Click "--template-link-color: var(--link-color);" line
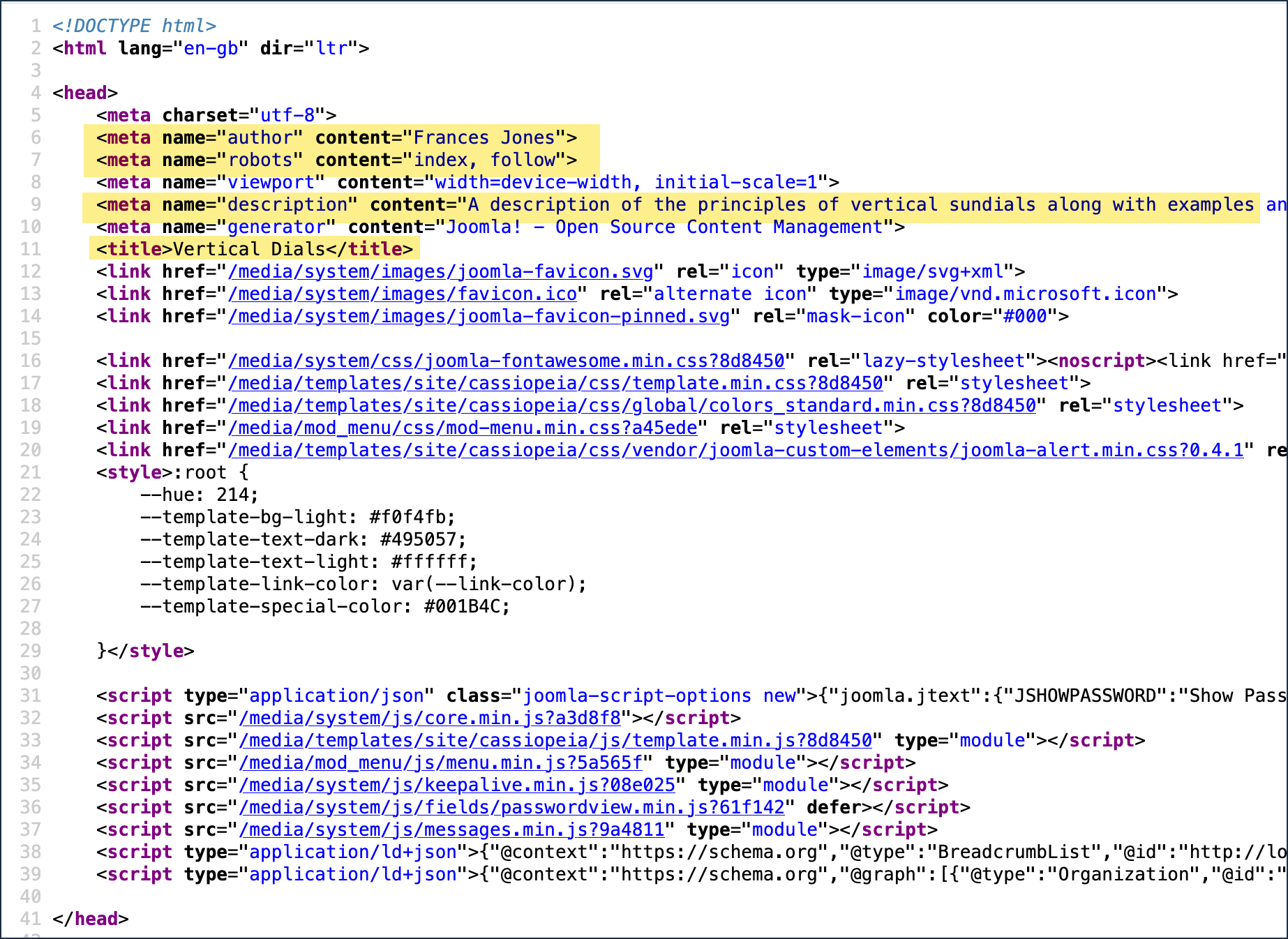Screen dimensions: 1288x939 click(364, 584)
